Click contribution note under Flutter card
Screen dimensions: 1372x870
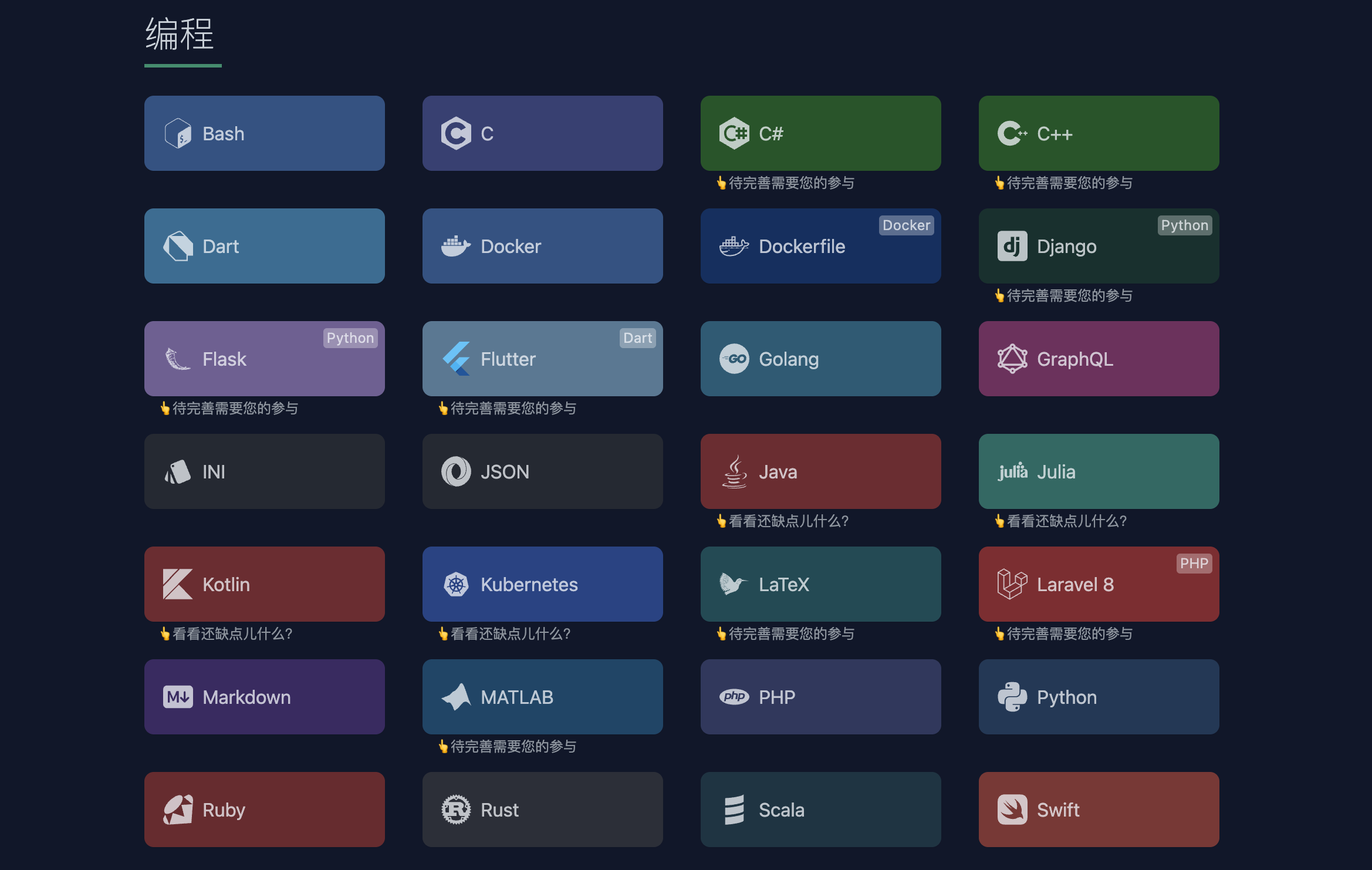pyautogui.click(x=507, y=409)
